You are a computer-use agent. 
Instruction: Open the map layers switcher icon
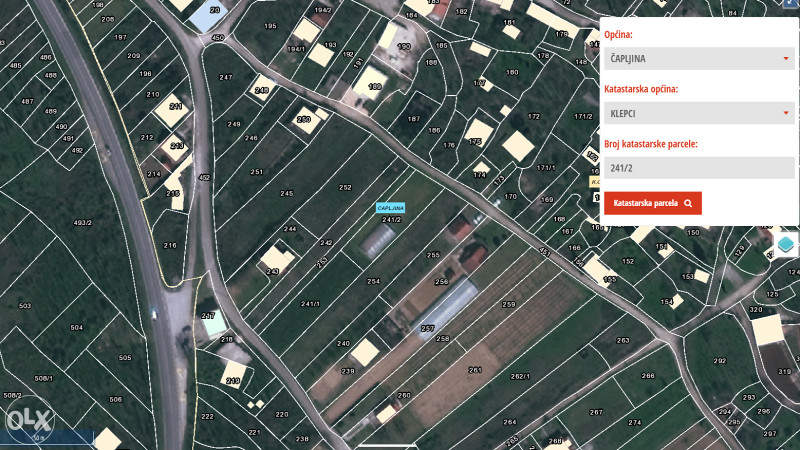coord(786,244)
